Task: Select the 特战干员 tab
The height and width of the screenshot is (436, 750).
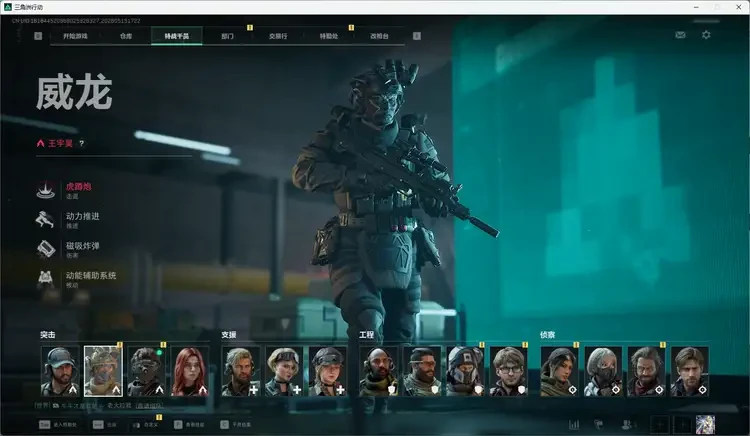Action: tap(176, 36)
